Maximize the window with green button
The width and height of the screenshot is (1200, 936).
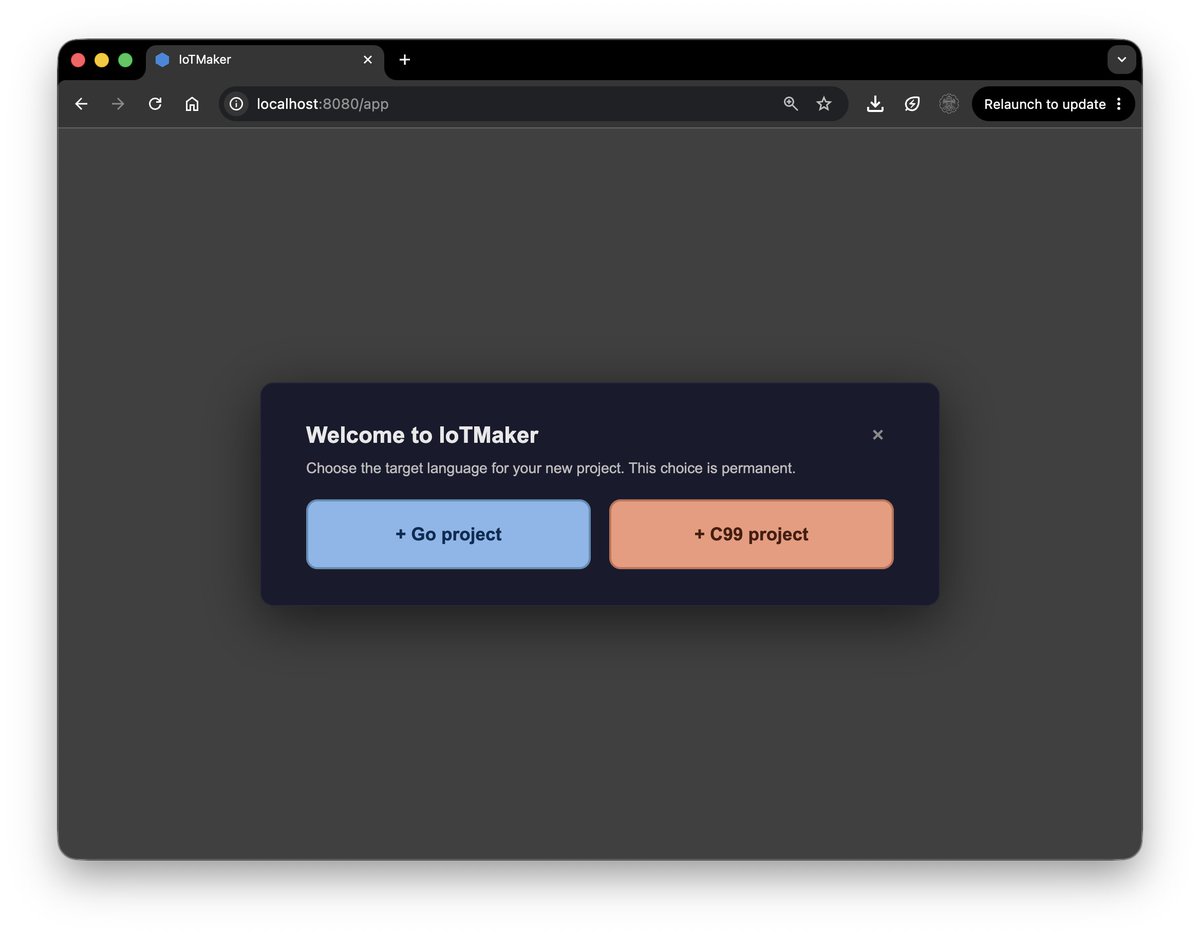click(x=125, y=60)
